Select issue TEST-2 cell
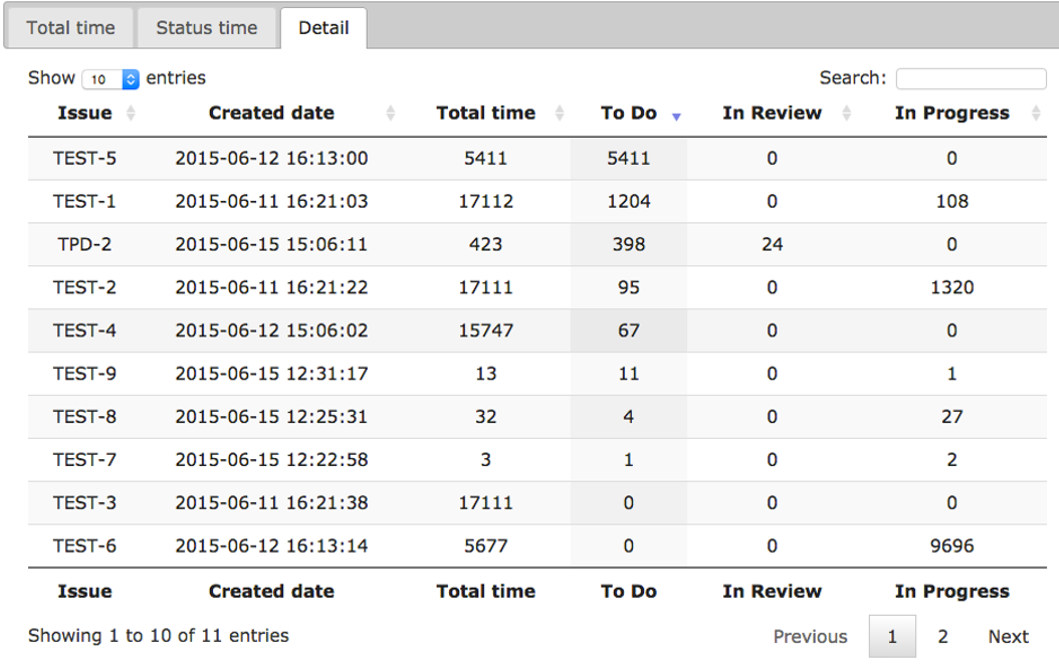Screen dimensions: 1059x670 click(85, 288)
